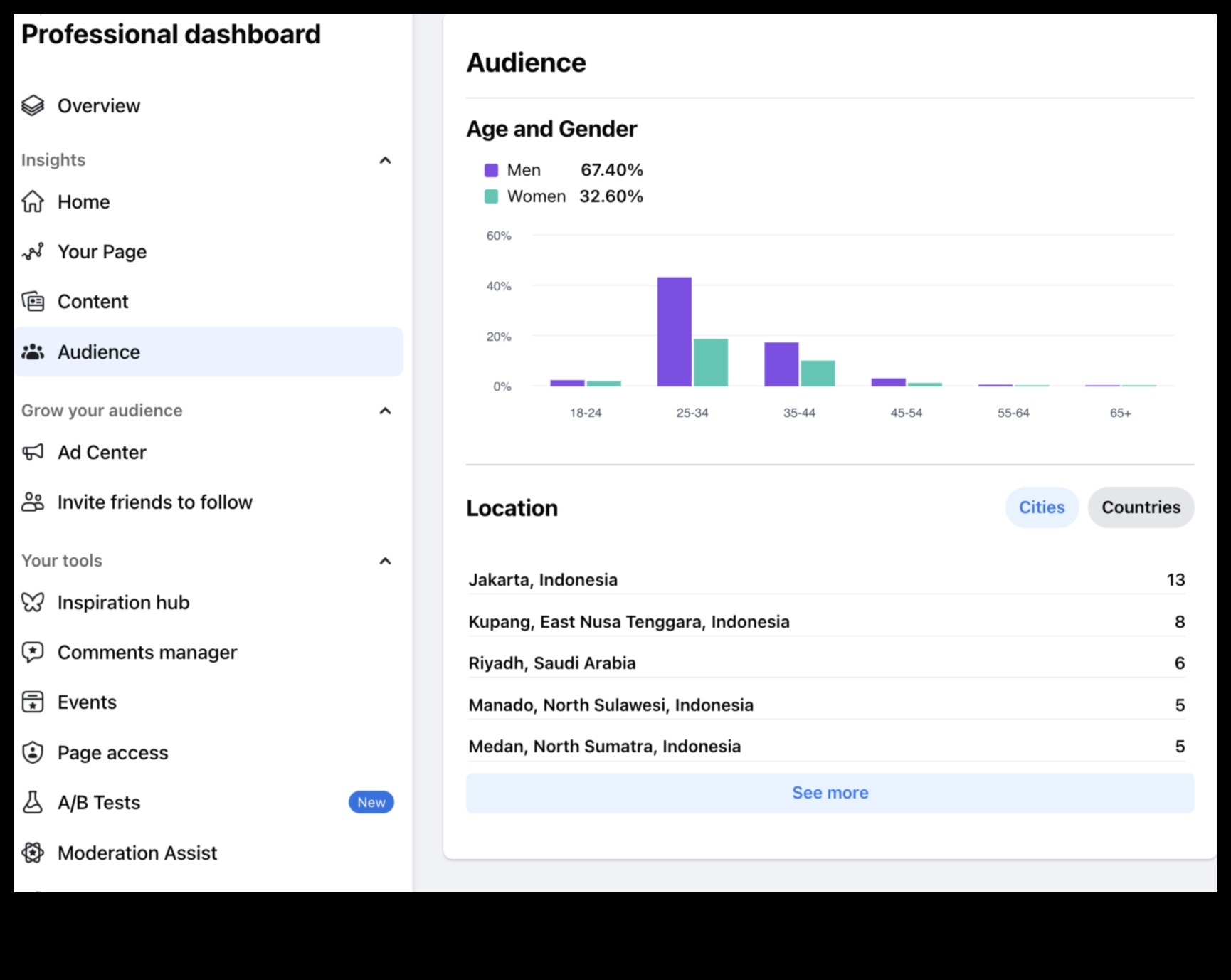Click the Inspiration hub butterfly icon

pyautogui.click(x=33, y=603)
